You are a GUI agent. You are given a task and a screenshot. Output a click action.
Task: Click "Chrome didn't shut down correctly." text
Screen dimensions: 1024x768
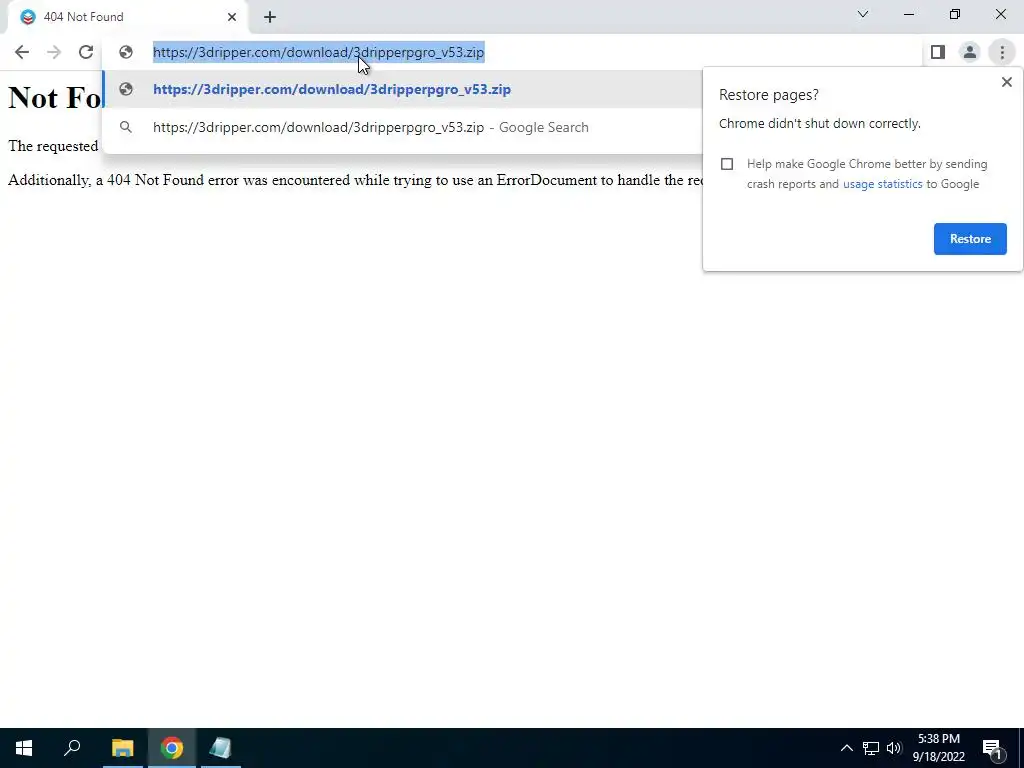[820, 124]
